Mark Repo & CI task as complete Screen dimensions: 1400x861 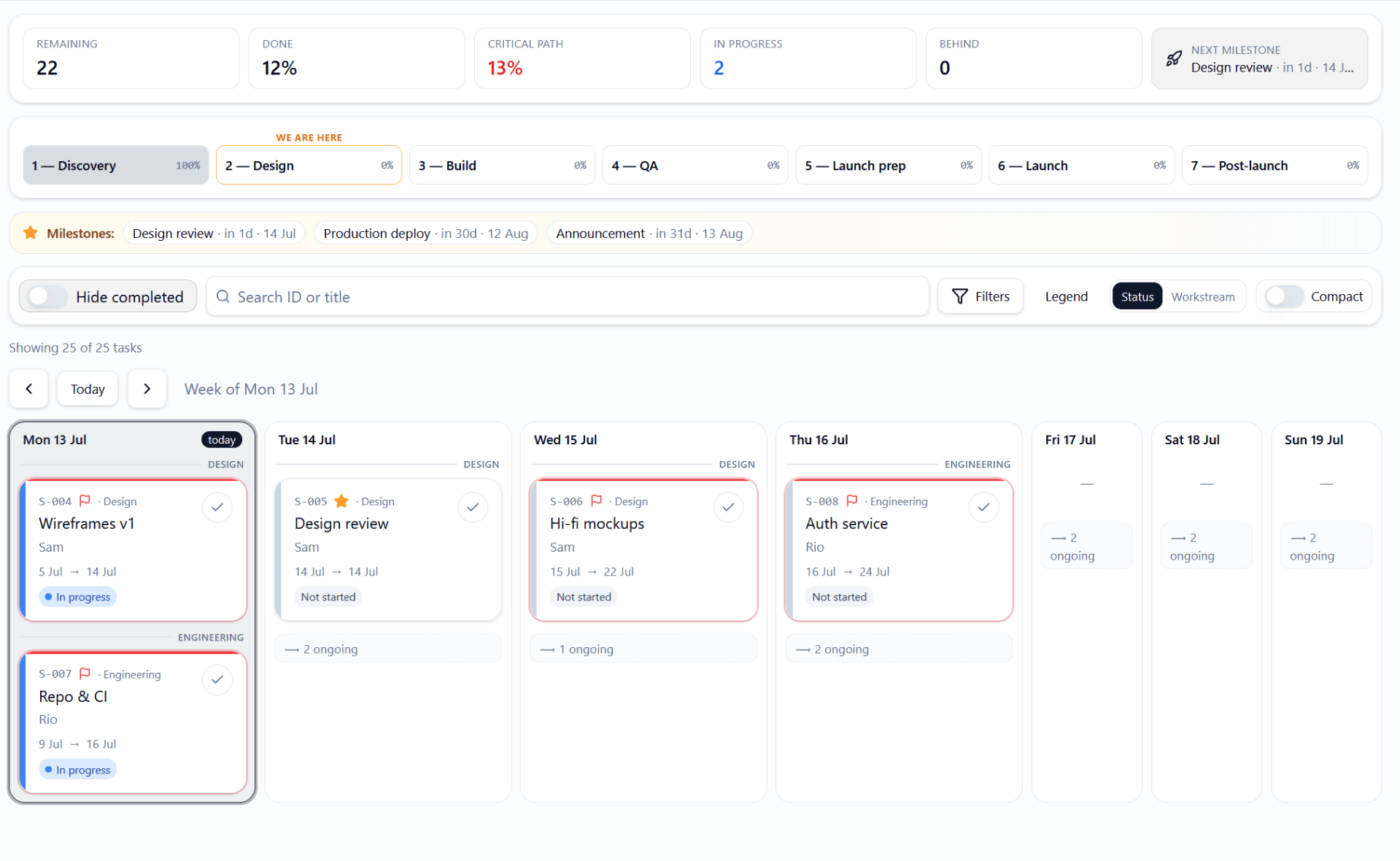pos(217,680)
